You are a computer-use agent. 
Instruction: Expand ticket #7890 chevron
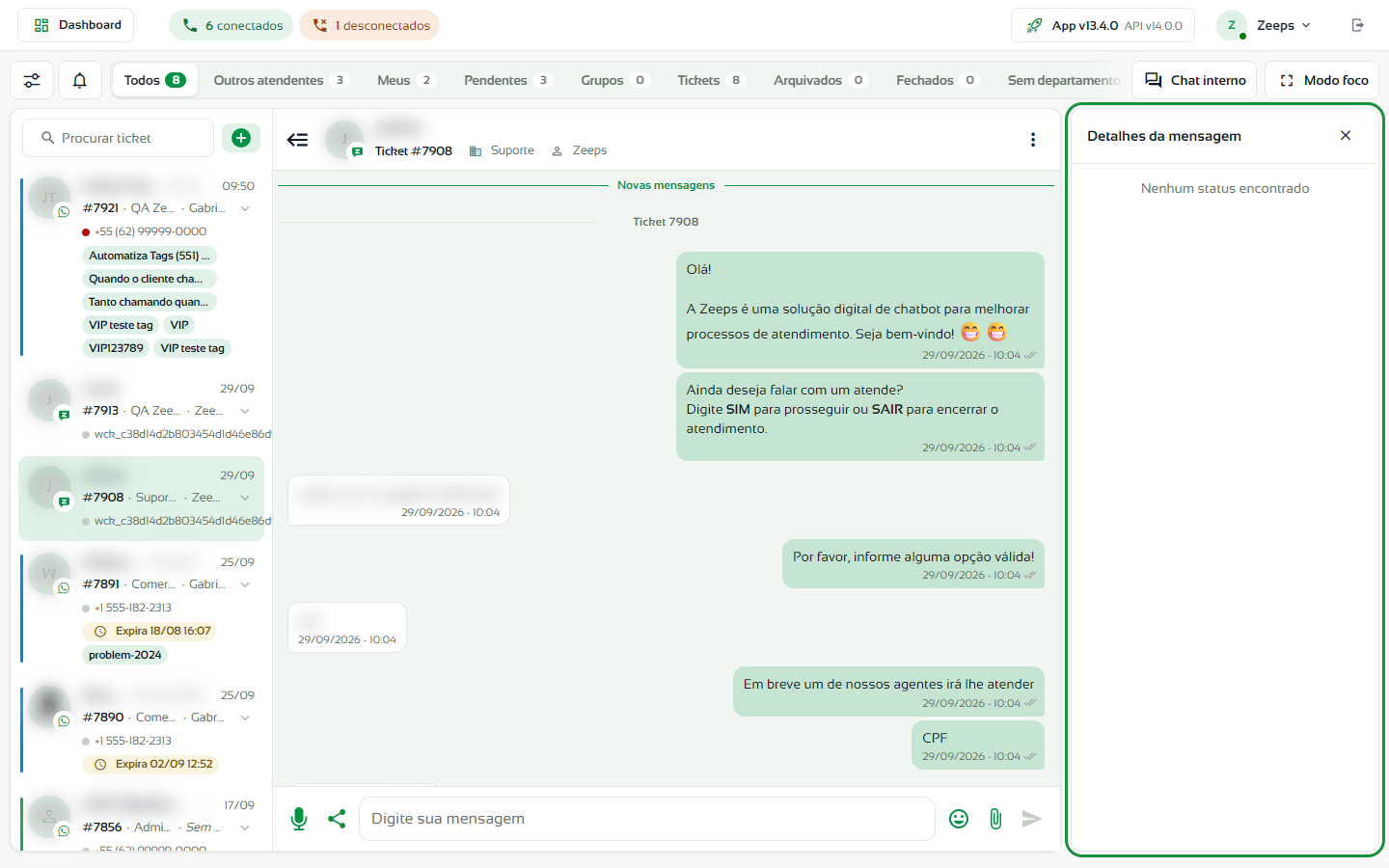(x=245, y=718)
